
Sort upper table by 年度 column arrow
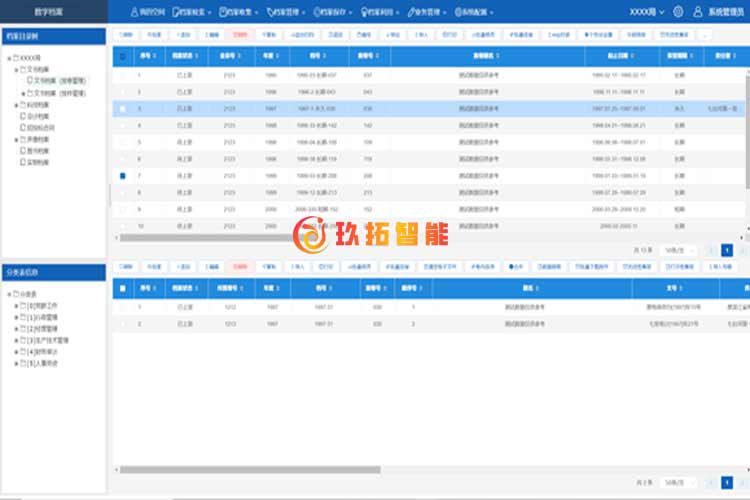click(x=277, y=56)
